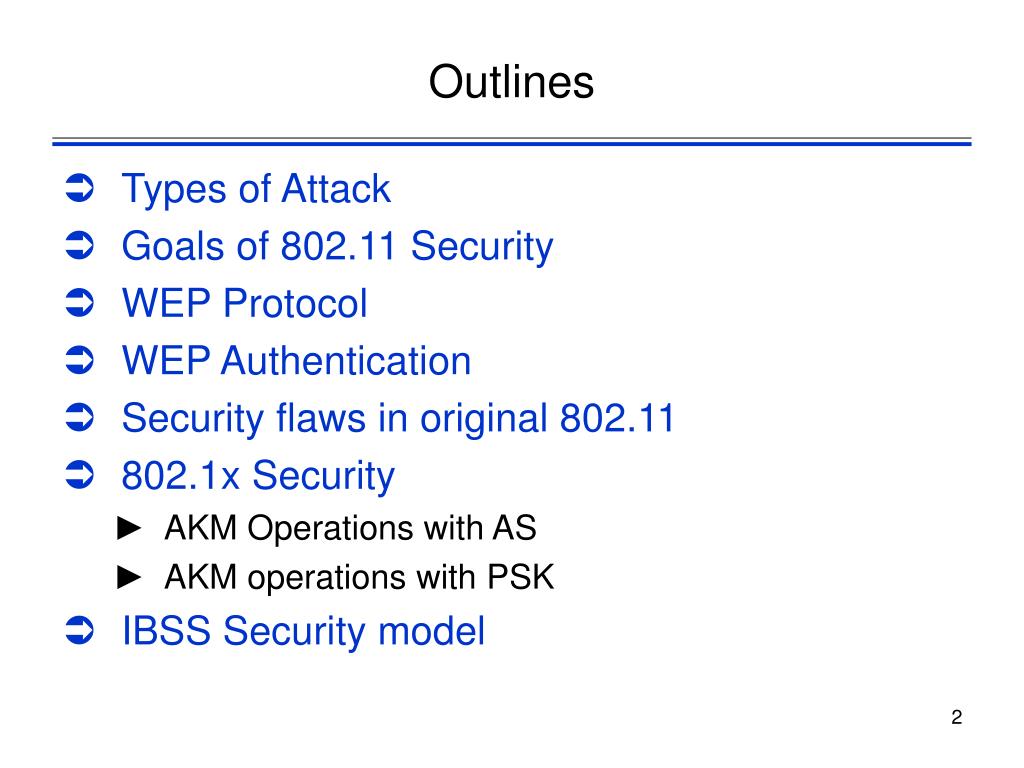Viewport: 1024px width, 768px height.
Task: Click the slide number 2
Action: point(957,718)
